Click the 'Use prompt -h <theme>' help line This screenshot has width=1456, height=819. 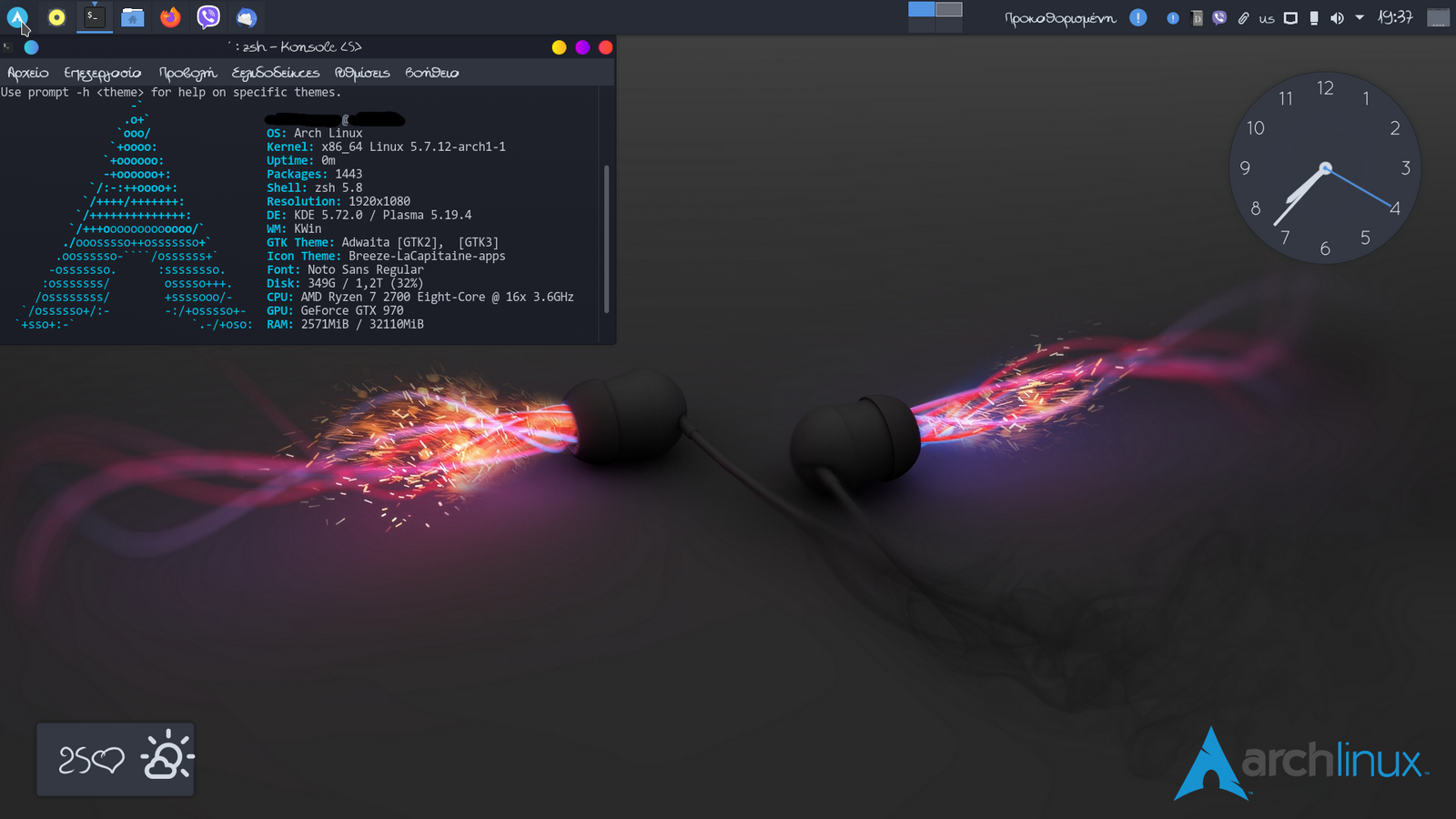[171, 92]
